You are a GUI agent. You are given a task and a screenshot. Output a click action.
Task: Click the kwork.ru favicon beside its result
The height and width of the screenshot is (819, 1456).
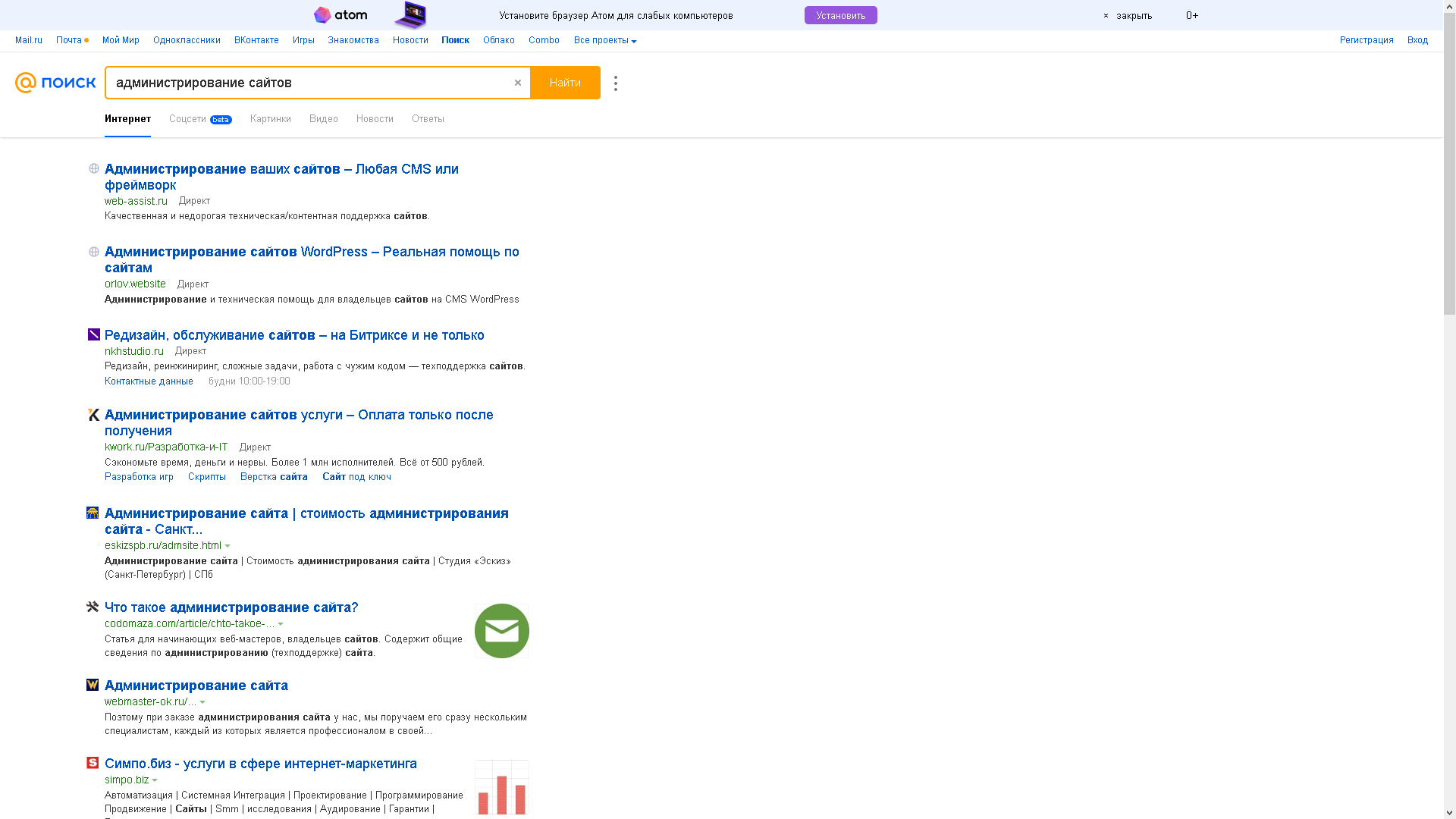pyautogui.click(x=93, y=415)
